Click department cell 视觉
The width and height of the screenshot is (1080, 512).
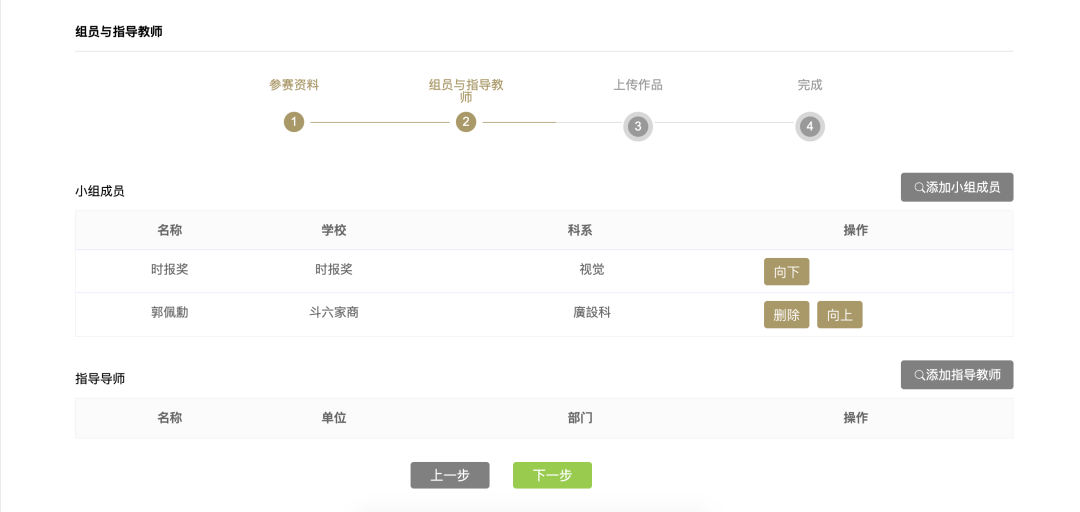(592, 270)
